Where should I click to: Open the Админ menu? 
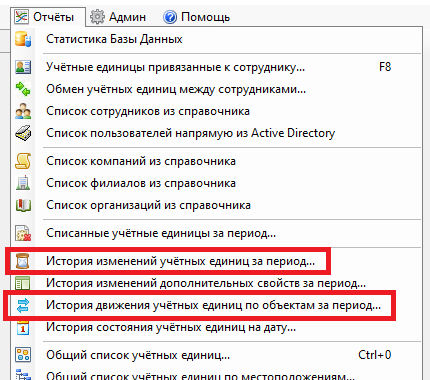point(118,17)
